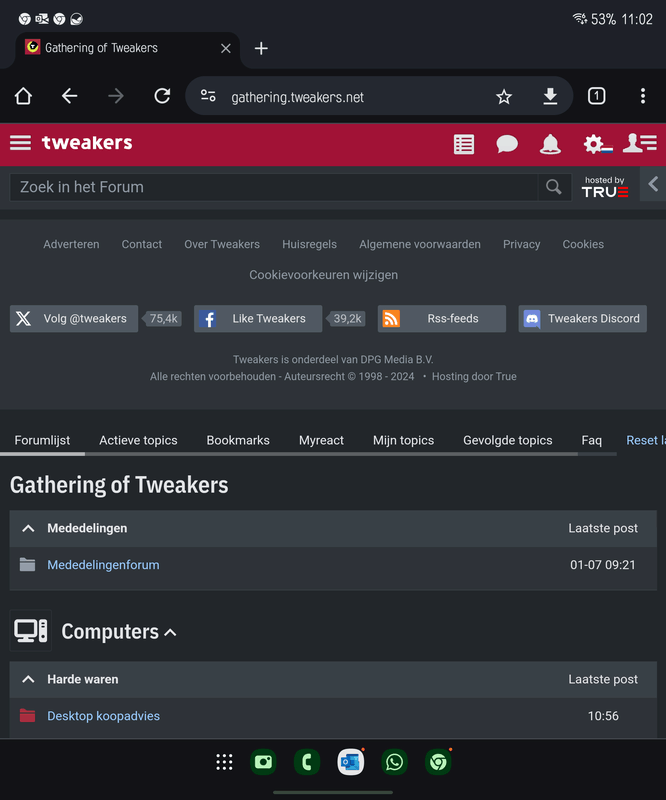Collapse the Harde waren section
Screen dimensions: 666x800
click(28, 679)
